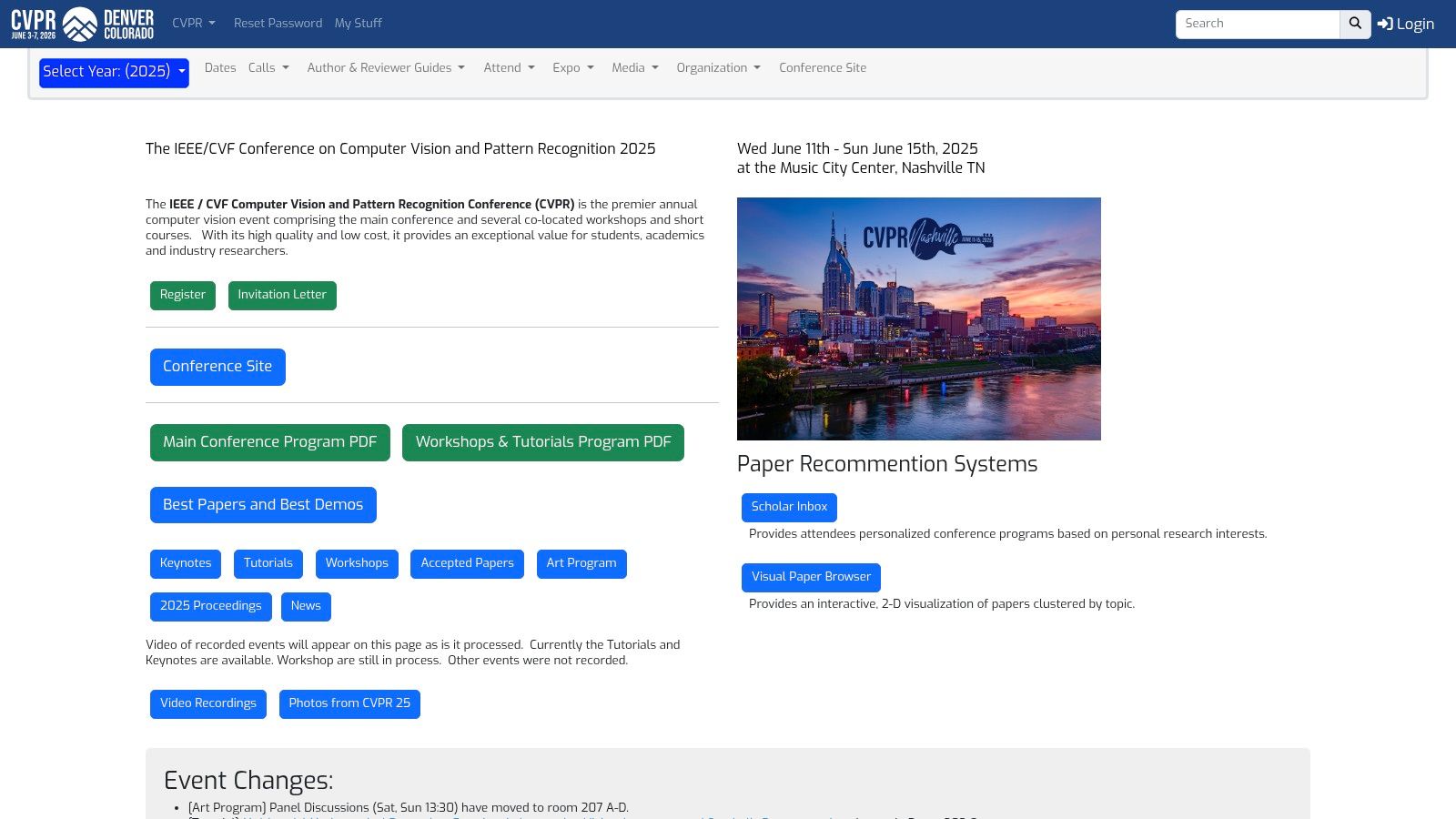Viewport: 1456px width, 819px height.
Task: Open Main Conference Program PDF
Action: [269, 442]
